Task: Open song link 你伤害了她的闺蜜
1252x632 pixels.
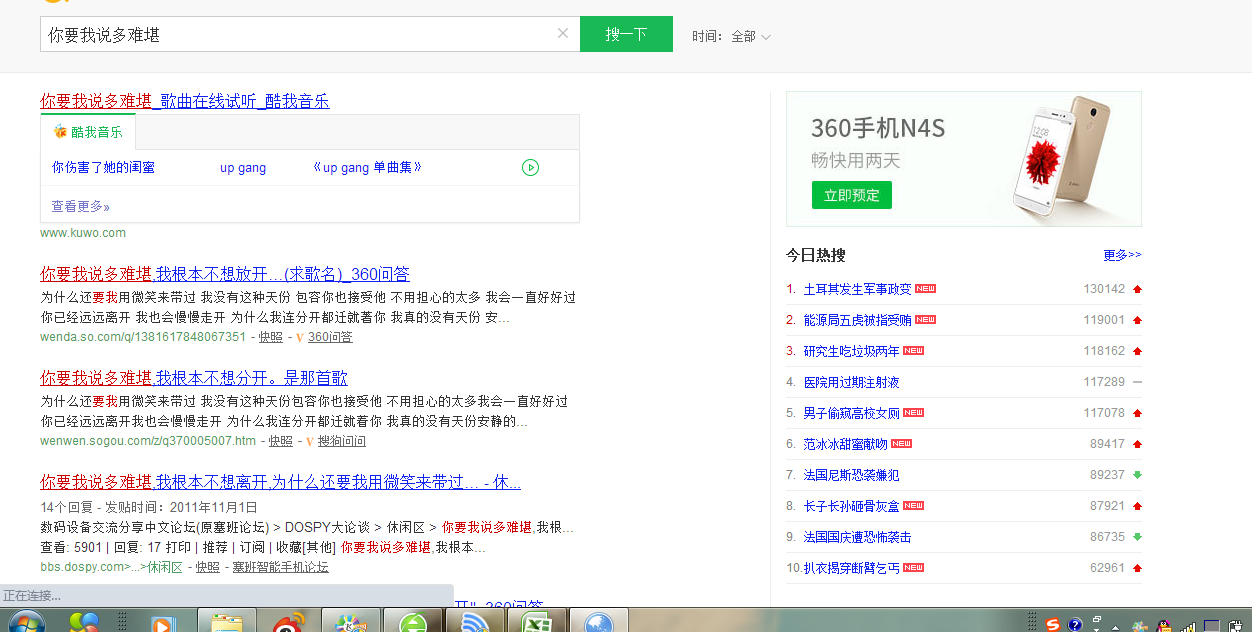Action: coord(103,167)
